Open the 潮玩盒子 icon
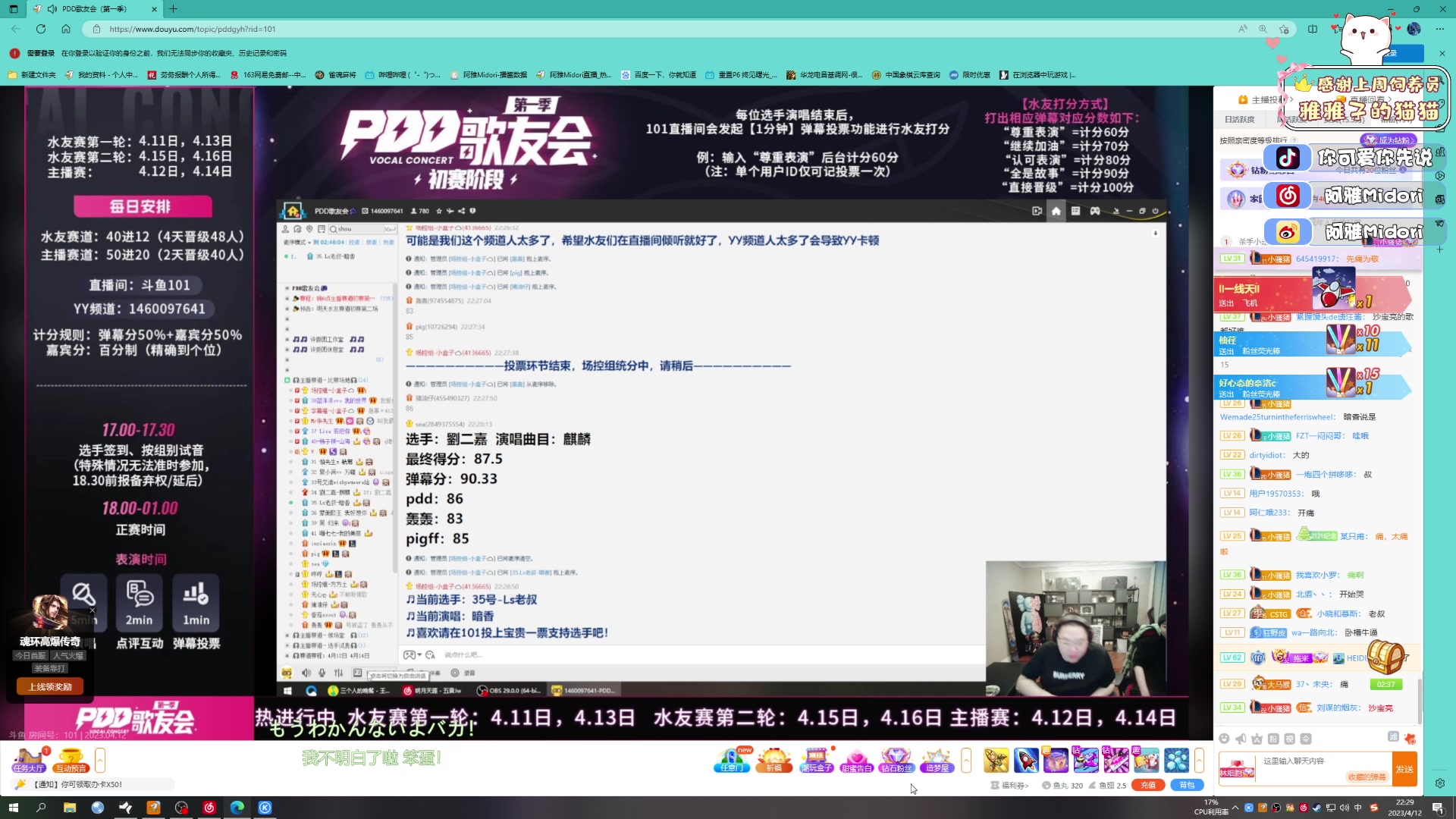 [816, 759]
